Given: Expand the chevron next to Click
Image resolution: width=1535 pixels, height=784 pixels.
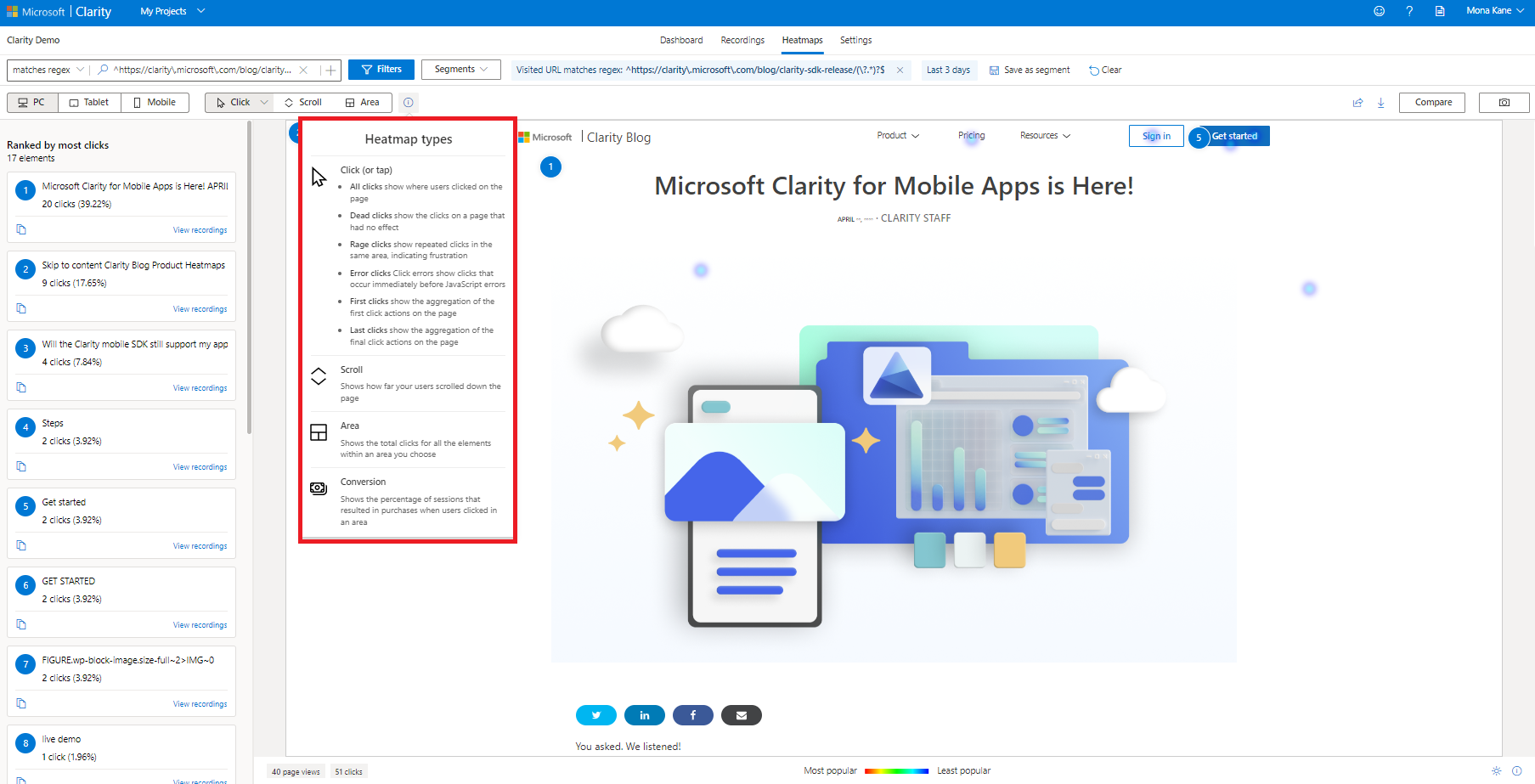Looking at the screenshot, I should [x=264, y=102].
